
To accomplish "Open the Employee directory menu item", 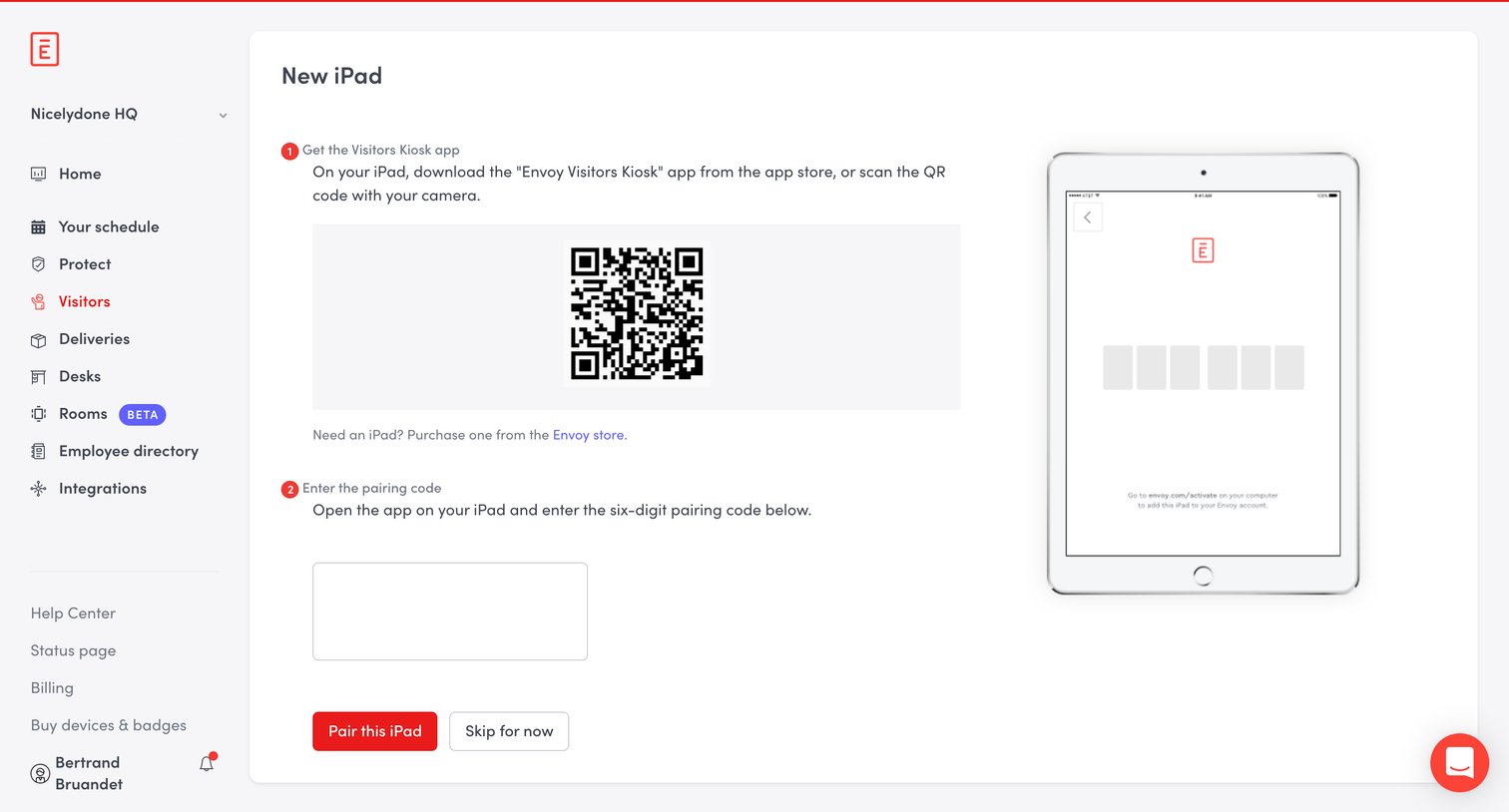I will pyautogui.click(x=129, y=451).
